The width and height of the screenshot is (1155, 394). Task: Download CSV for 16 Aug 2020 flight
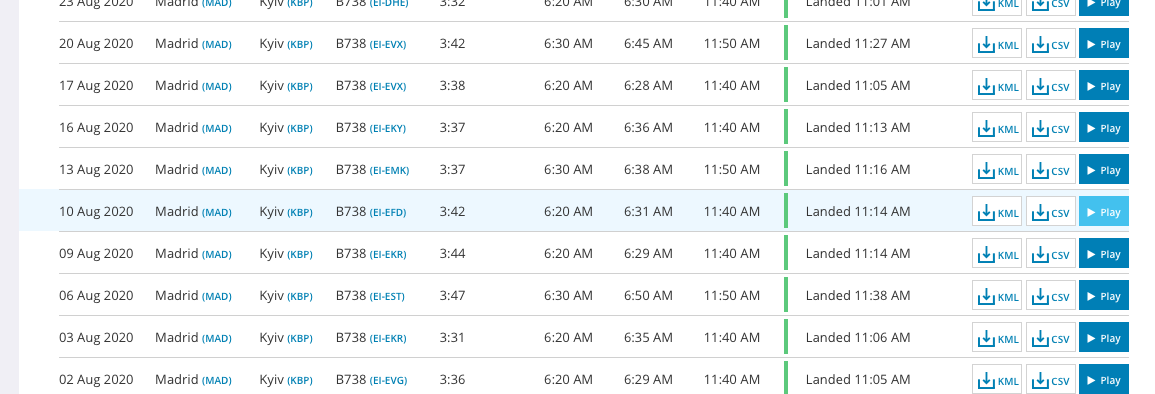[1050, 127]
